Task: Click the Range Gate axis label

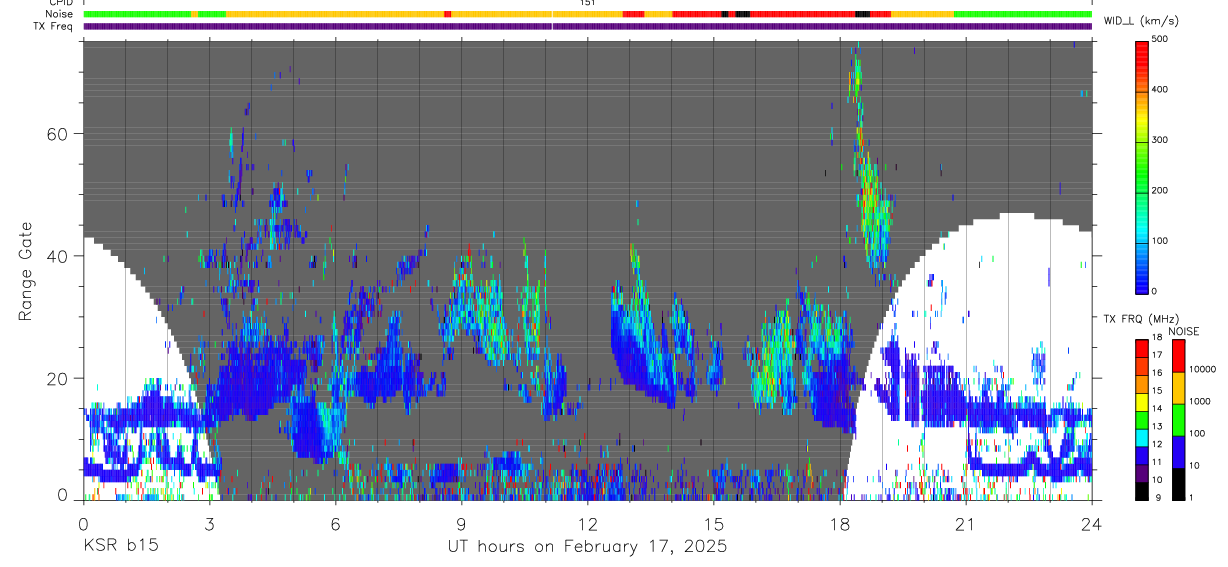Action: click(x=25, y=272)
